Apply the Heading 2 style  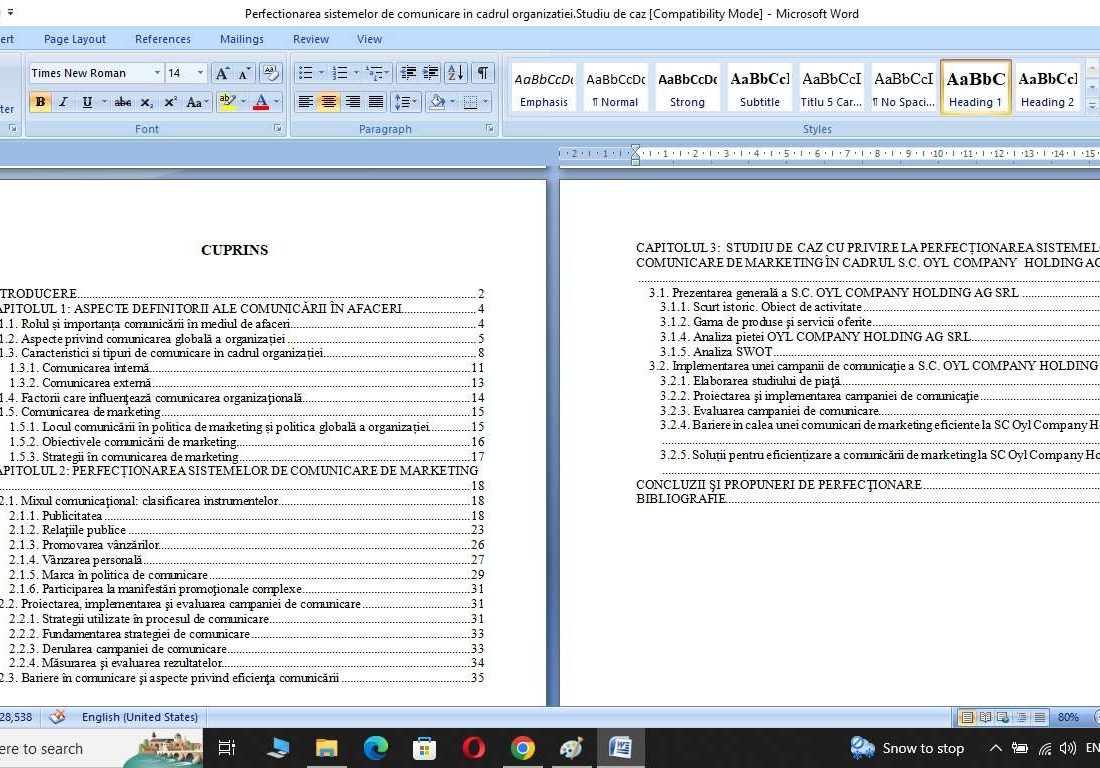pos(1047,87)
